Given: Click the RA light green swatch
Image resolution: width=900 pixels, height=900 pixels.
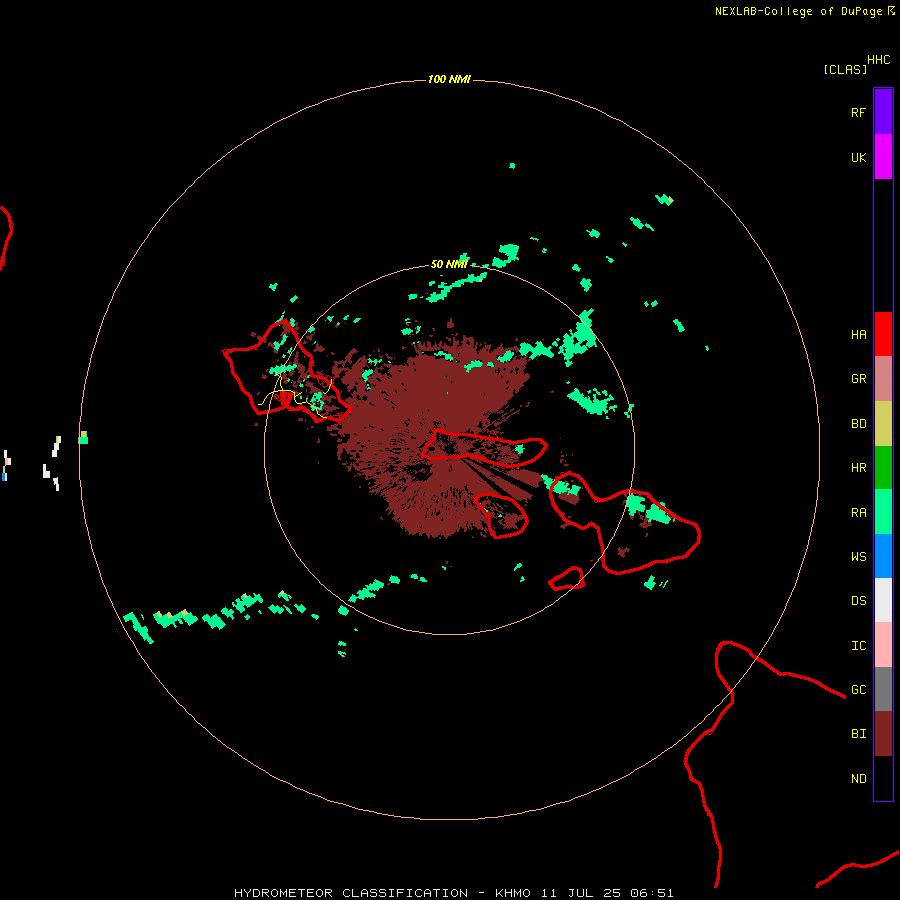Looking at the screenshot, I should click(x=883, y=512).
